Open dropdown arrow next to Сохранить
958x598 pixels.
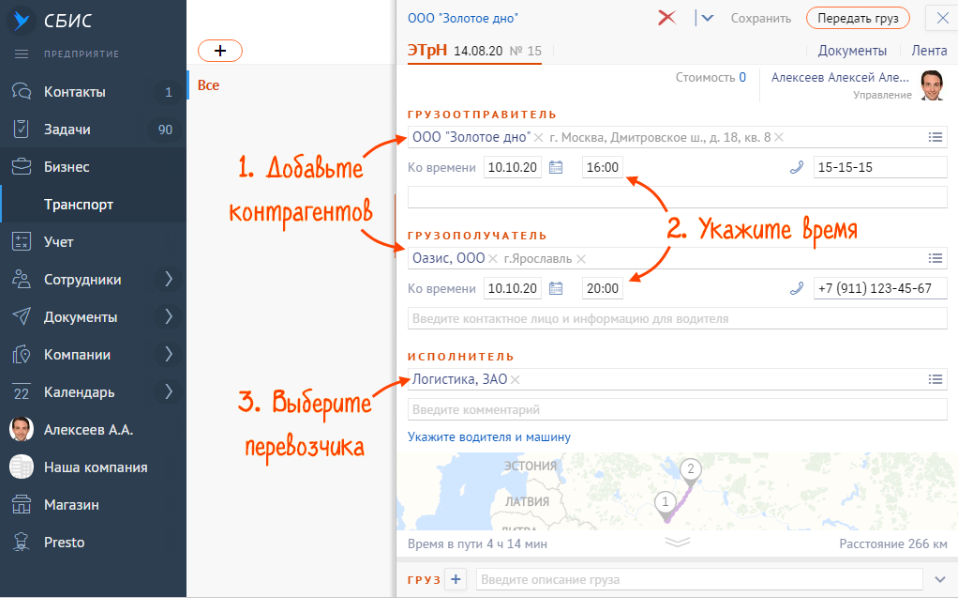[x=708, y=18]
